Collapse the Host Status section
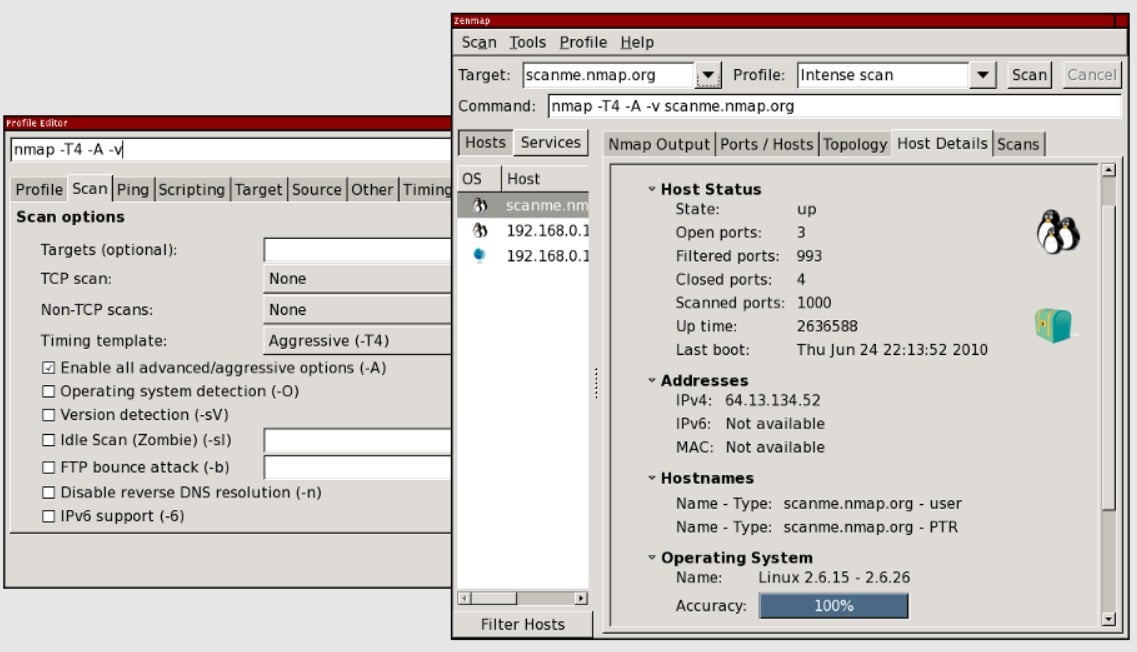1137x652 pixels. (652, 189)
